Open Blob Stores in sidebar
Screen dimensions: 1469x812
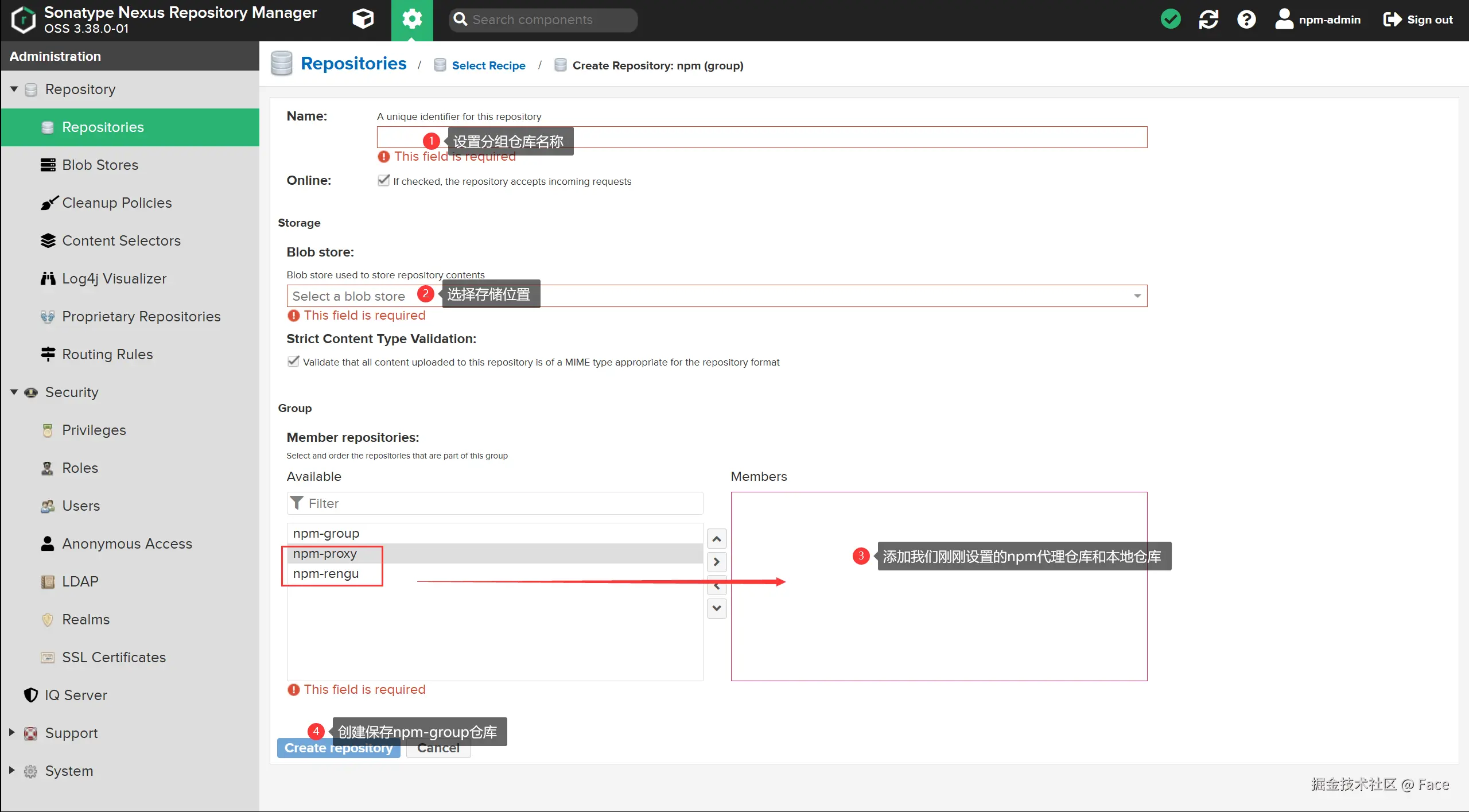coord(100,165)
